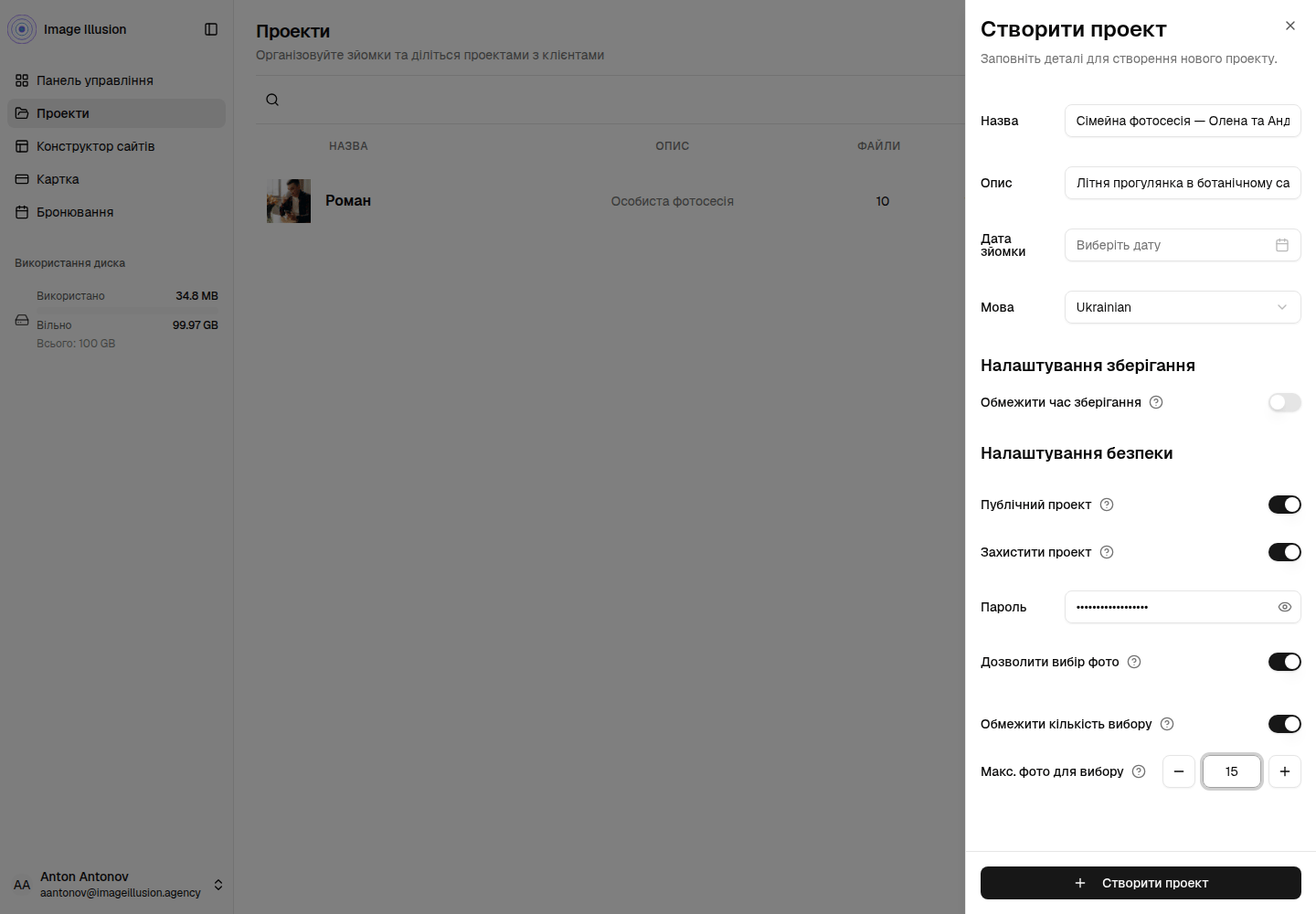Click the search magnifier icon in Проекти
The height and width of the screenshot is (914, 1316).
(272, 100)
